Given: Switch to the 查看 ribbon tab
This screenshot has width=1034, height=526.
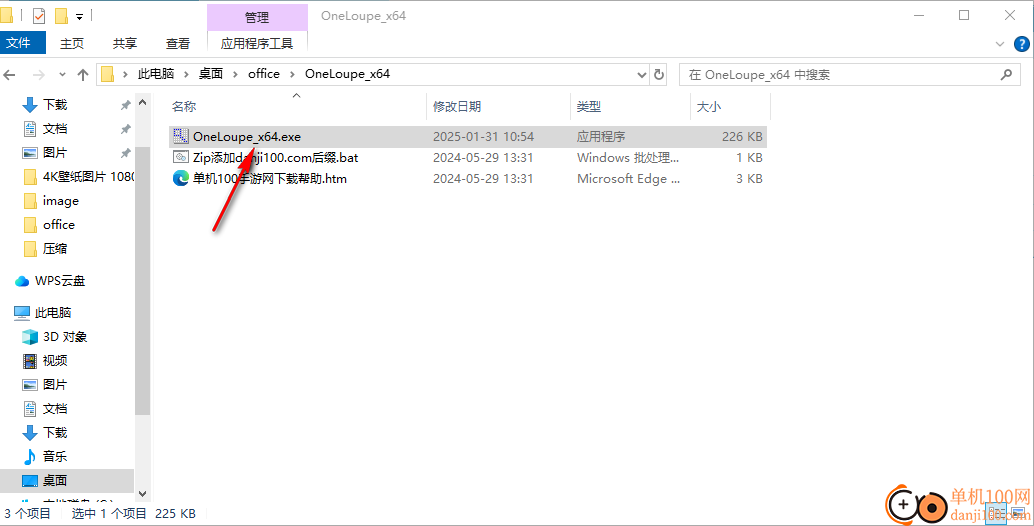Looking at the screenshot, I should tap(177, 44).
